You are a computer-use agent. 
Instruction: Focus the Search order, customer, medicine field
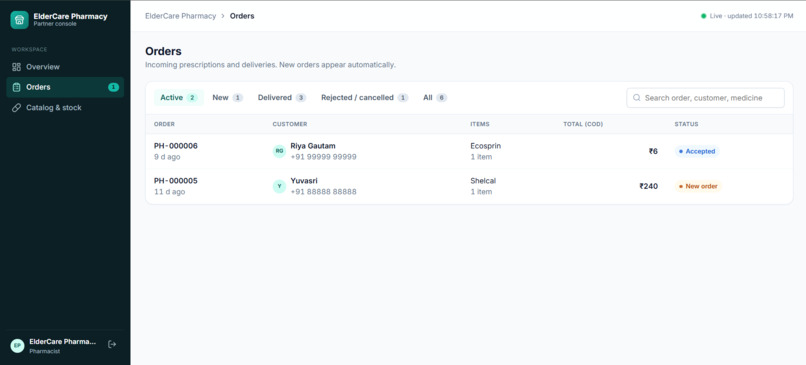pos(705,98)
